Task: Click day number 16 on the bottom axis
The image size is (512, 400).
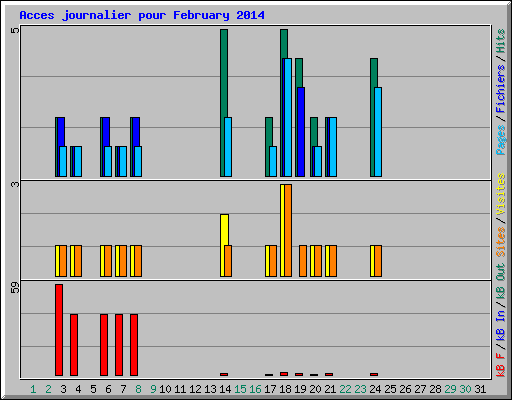Action: 255,389
